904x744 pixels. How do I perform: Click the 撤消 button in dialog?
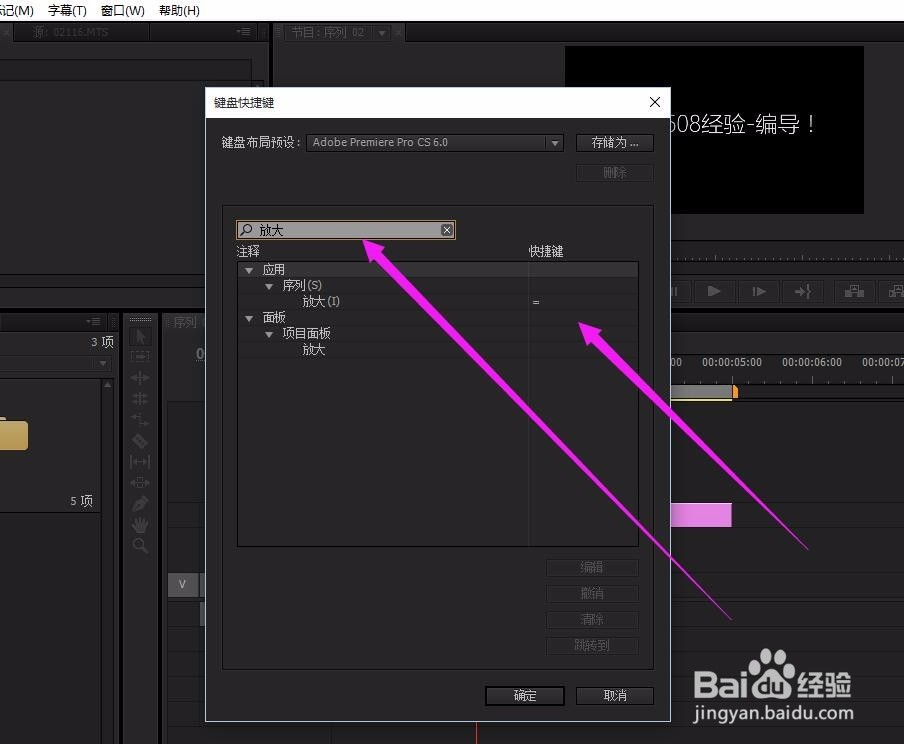point(592,593)
